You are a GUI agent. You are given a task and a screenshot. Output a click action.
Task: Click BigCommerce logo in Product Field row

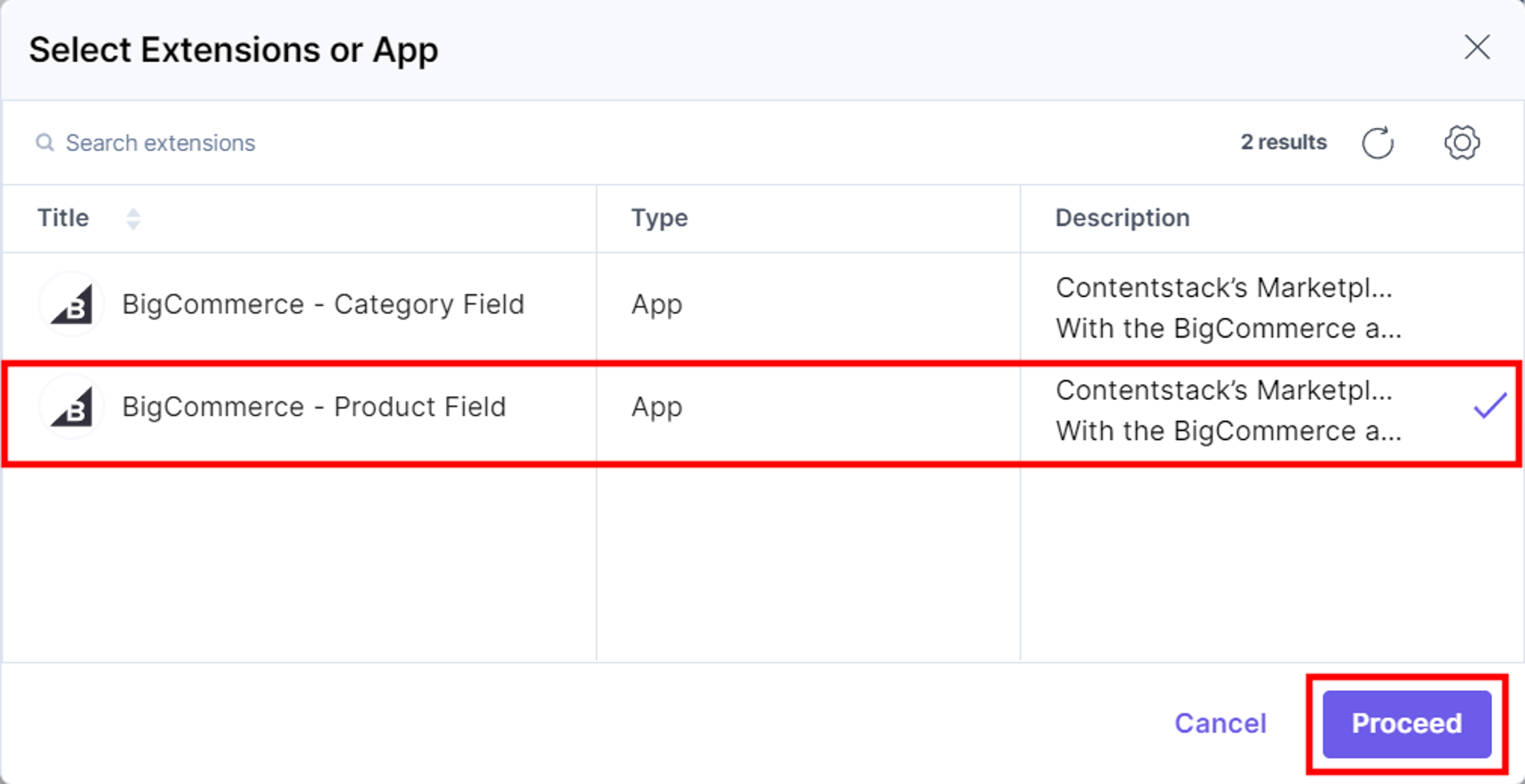click(x=71, y=406)
